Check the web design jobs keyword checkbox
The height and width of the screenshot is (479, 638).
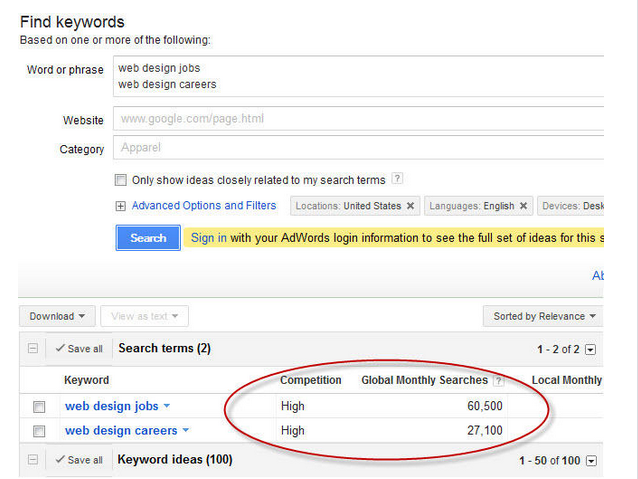coord(39,407)
